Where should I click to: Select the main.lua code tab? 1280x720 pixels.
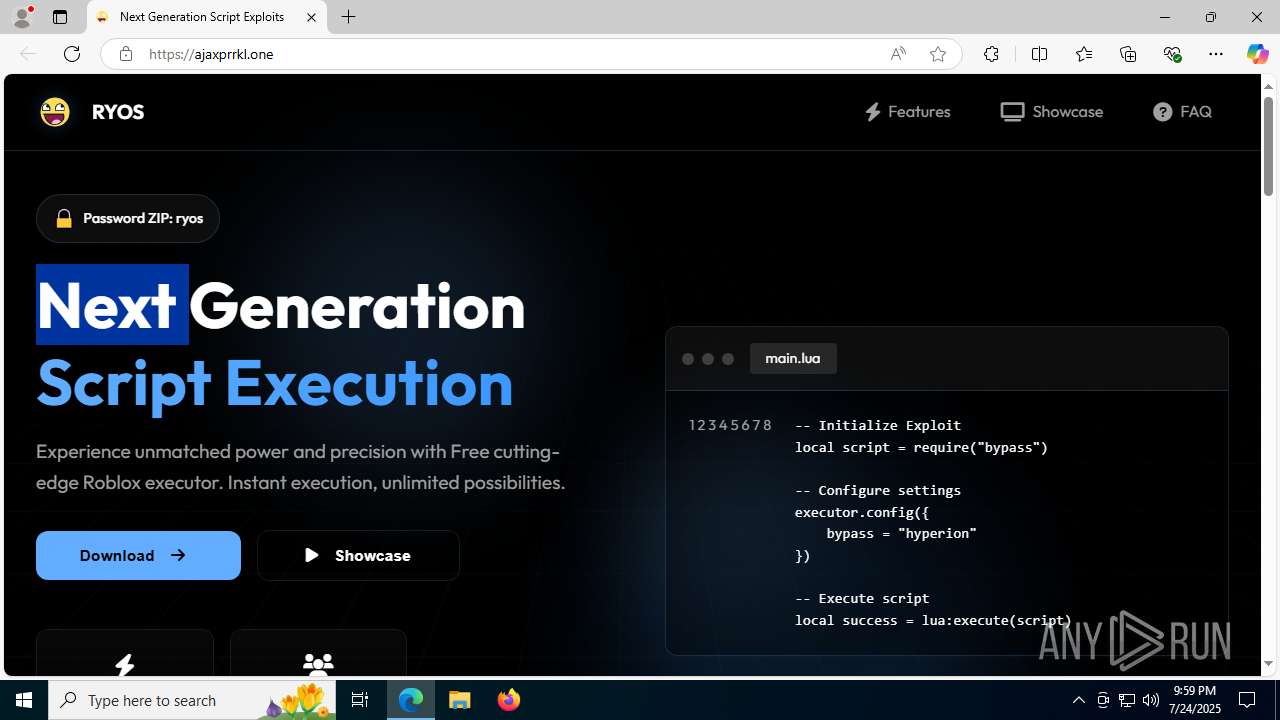coord(793,358)
